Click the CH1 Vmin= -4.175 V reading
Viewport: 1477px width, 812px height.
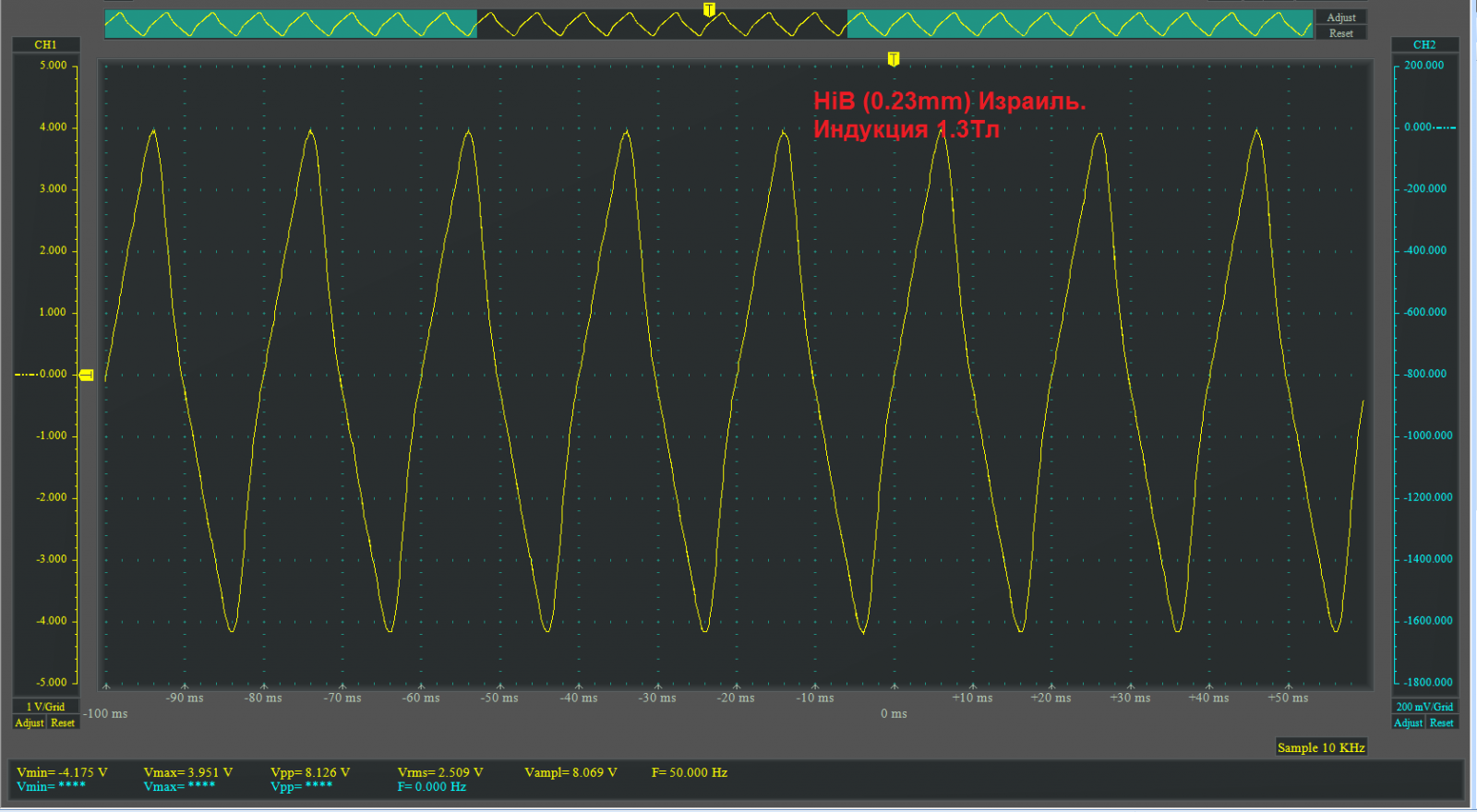tap(62, 772)
